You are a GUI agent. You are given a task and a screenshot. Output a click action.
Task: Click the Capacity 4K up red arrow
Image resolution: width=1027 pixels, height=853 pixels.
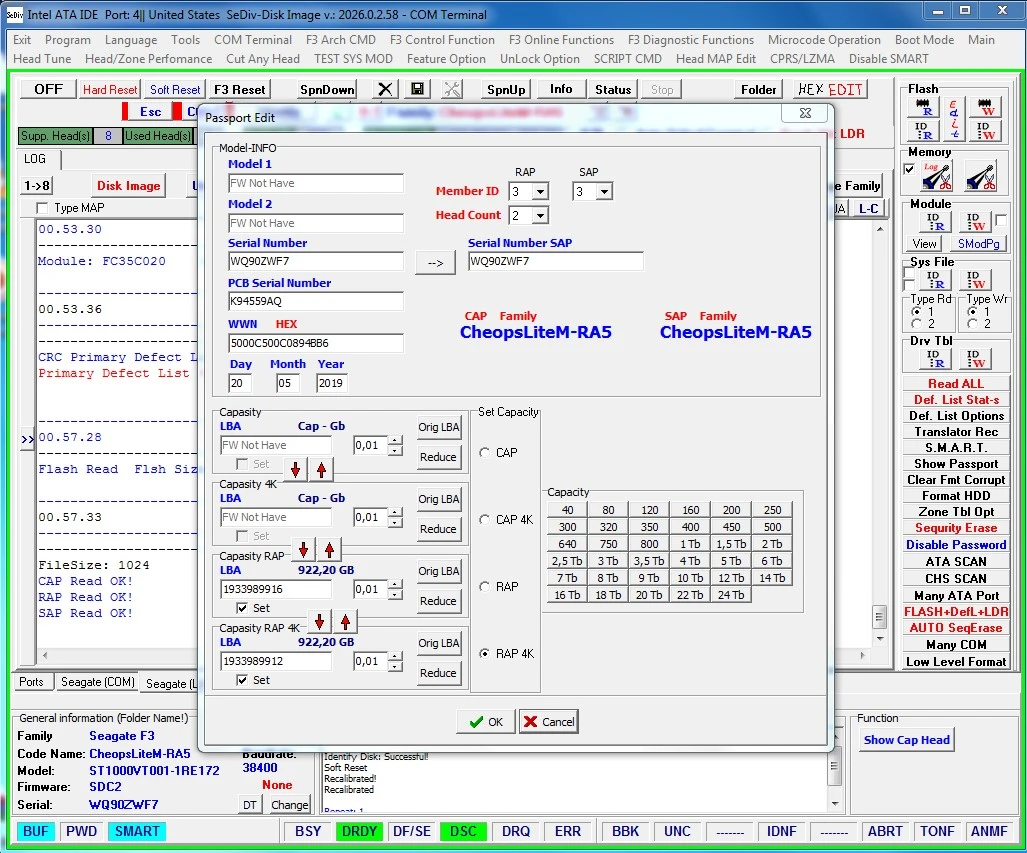tap(329, 549)
